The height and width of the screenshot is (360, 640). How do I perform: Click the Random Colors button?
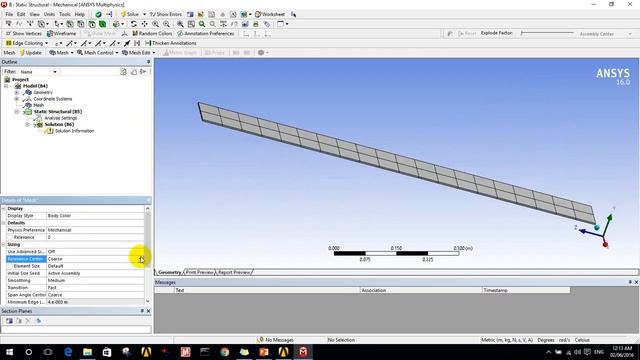[x=152, y=33]
